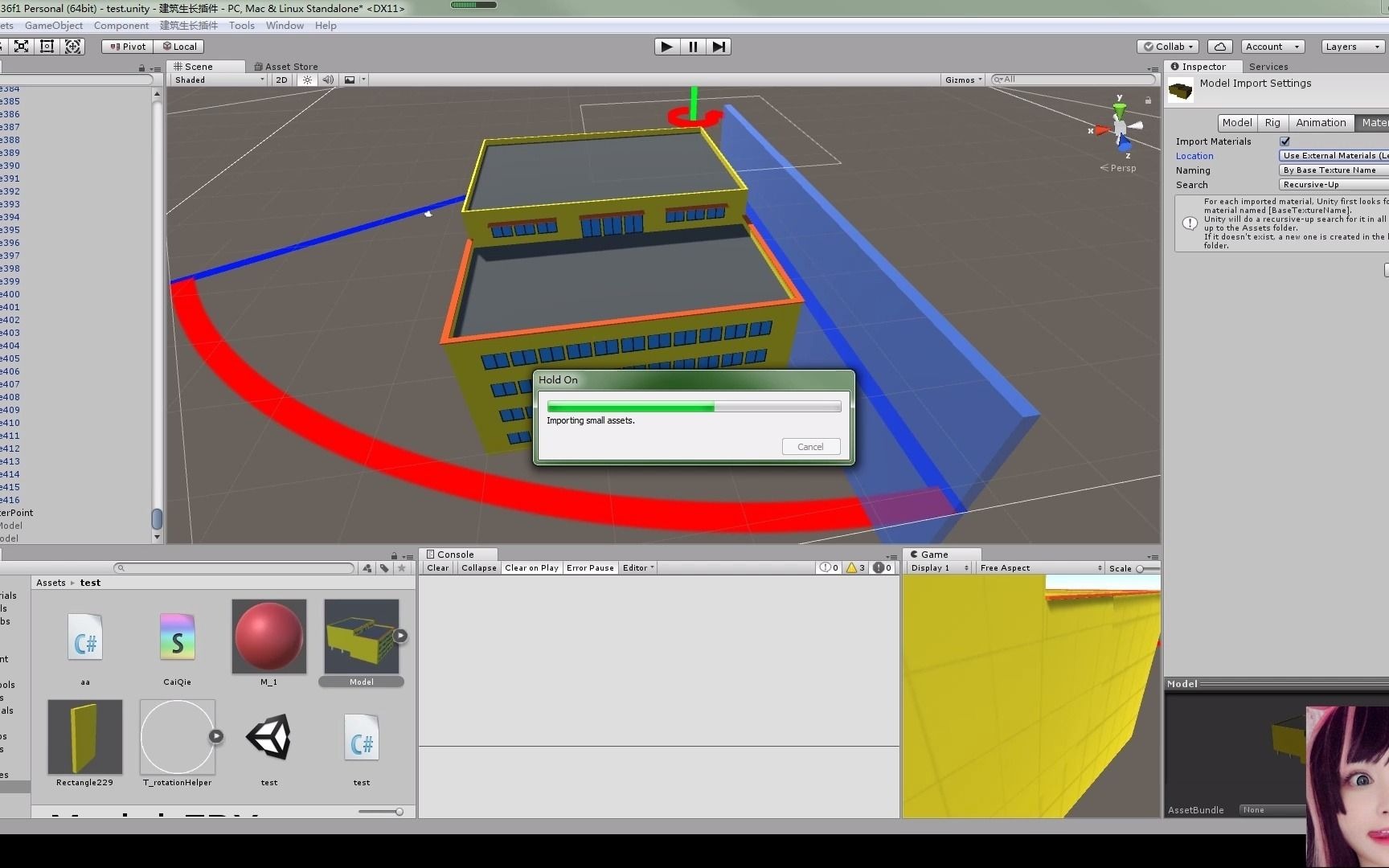Enable Error Pause in the Console

click(x=590, y=567)
